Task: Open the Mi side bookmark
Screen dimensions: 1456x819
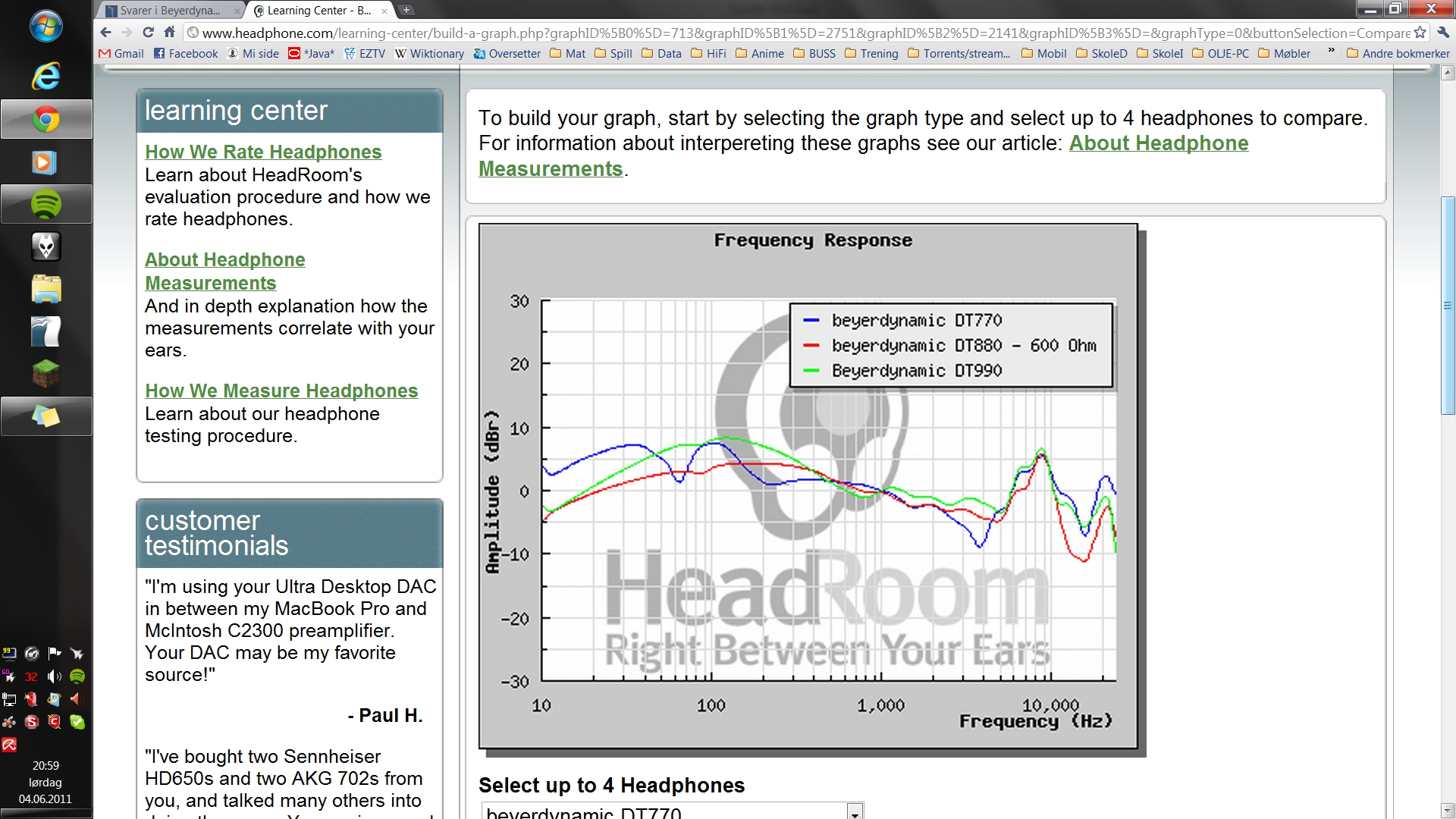Action: [253, 54]
